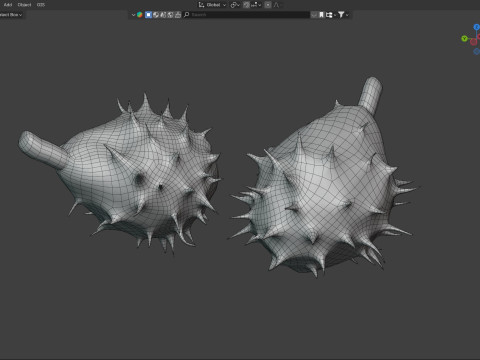Toggle the second type filter icon after blue square
Image resolution: width=480 pixels, height=360 pixels.
coord(156,15)
